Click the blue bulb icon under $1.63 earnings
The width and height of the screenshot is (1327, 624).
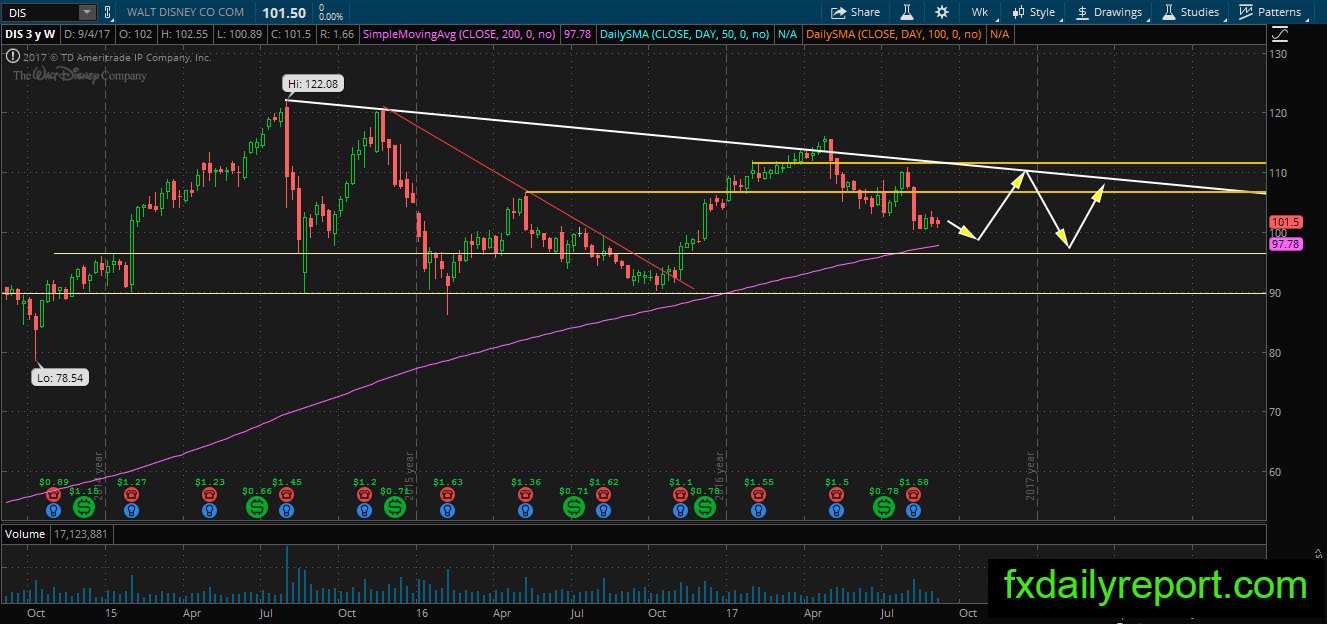(x=447, y=509)
